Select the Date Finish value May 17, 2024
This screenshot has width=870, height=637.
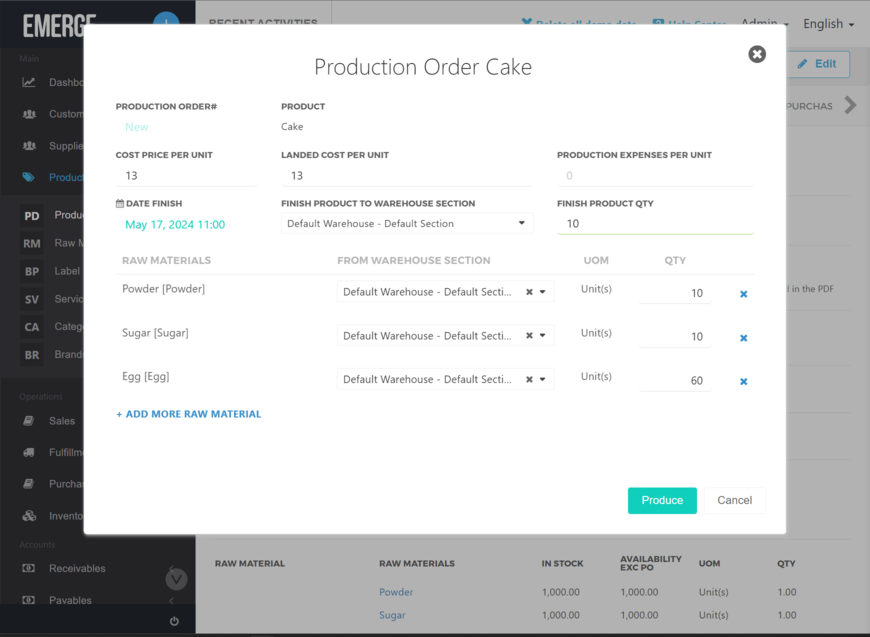click(175, 225)
